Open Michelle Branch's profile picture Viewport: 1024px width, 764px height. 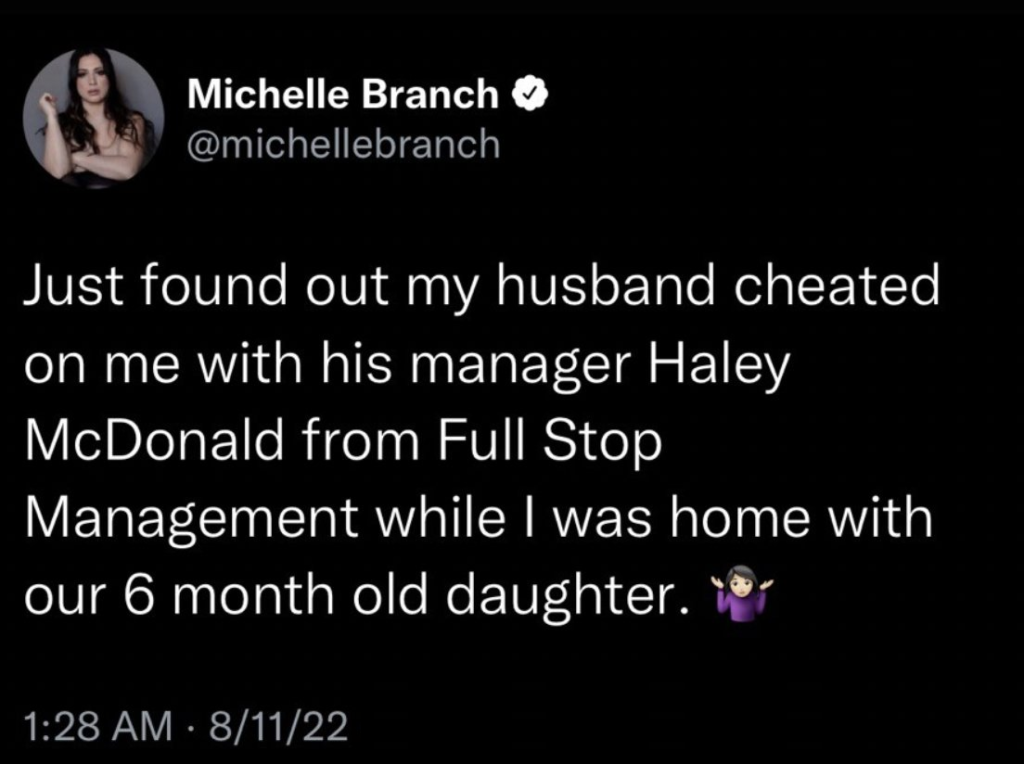click(x=93, y=118)
